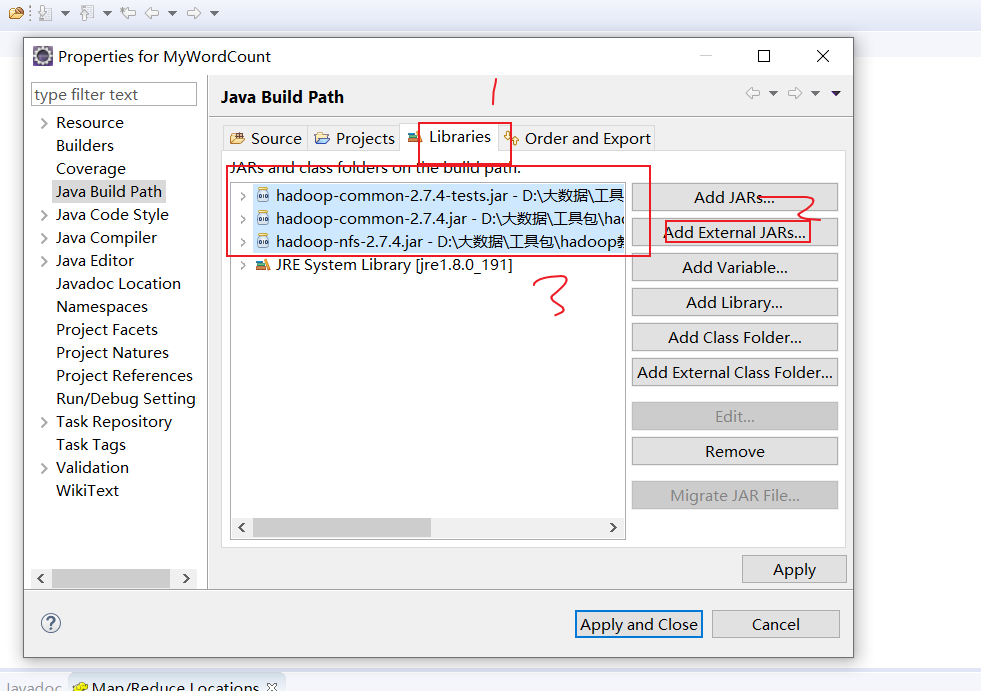Close the Map/Reduce Locations view tab
The image size is (981, 691).
(272, 687)
